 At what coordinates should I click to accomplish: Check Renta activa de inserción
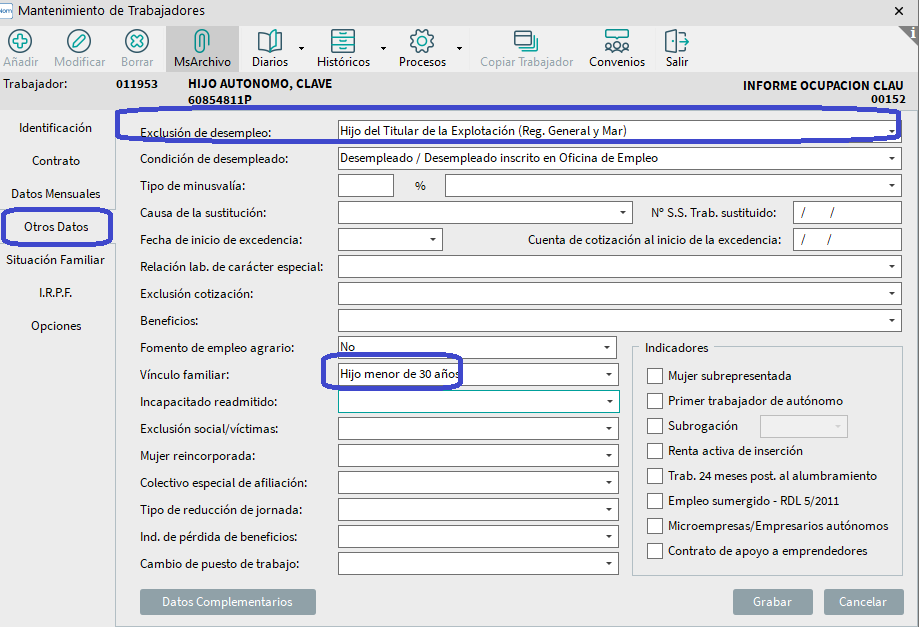(x=655, y=451)
